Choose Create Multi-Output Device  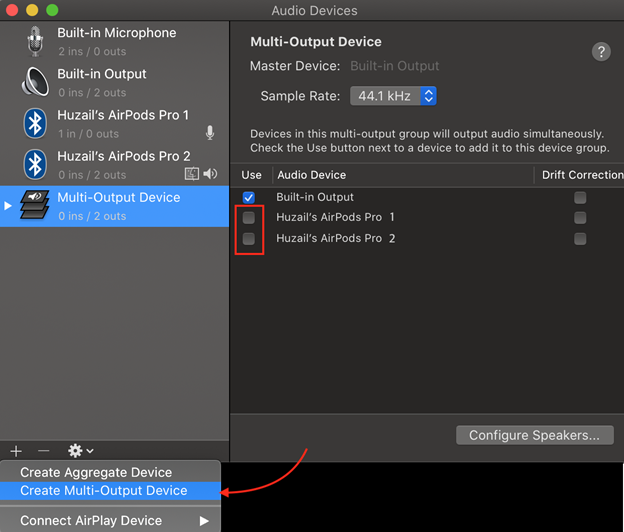tap(110, 491)
